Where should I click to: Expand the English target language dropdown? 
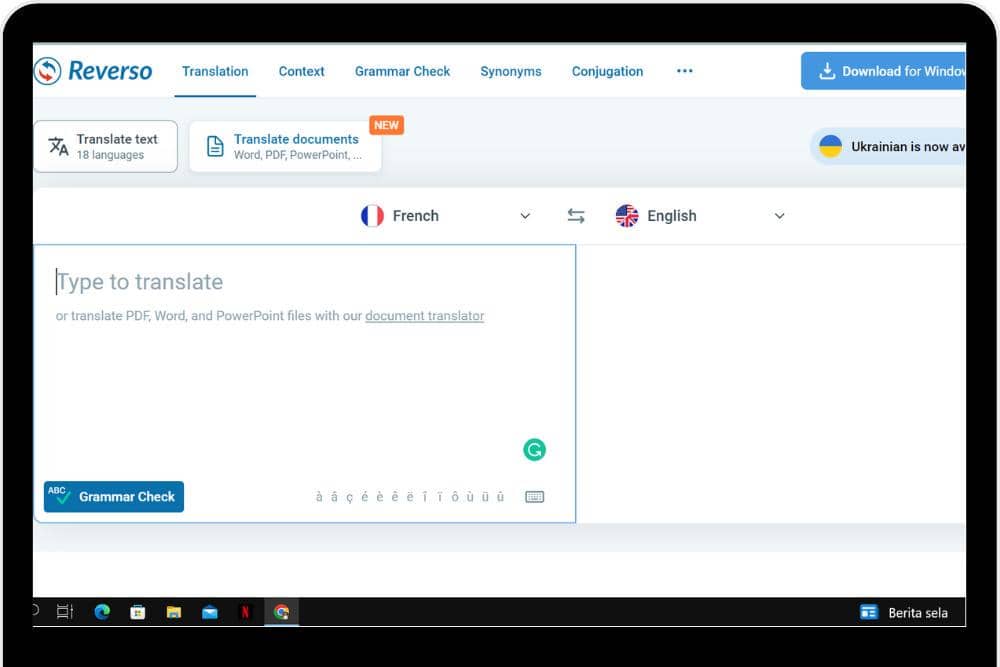point(780,216)
